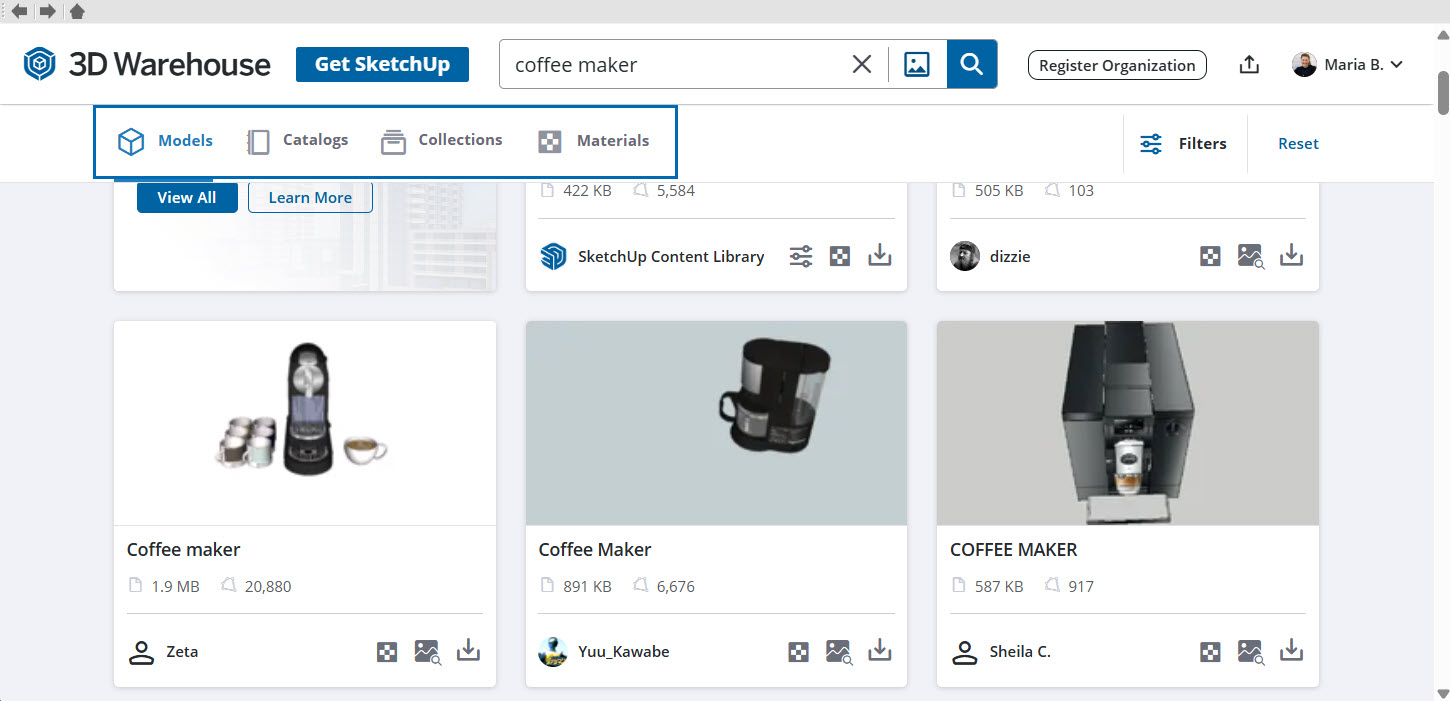The width and height of the screenshot is (1450, 701).
Task: Click materials icon on SketchUp Content Library card
Action: click(x=841, y=256)
